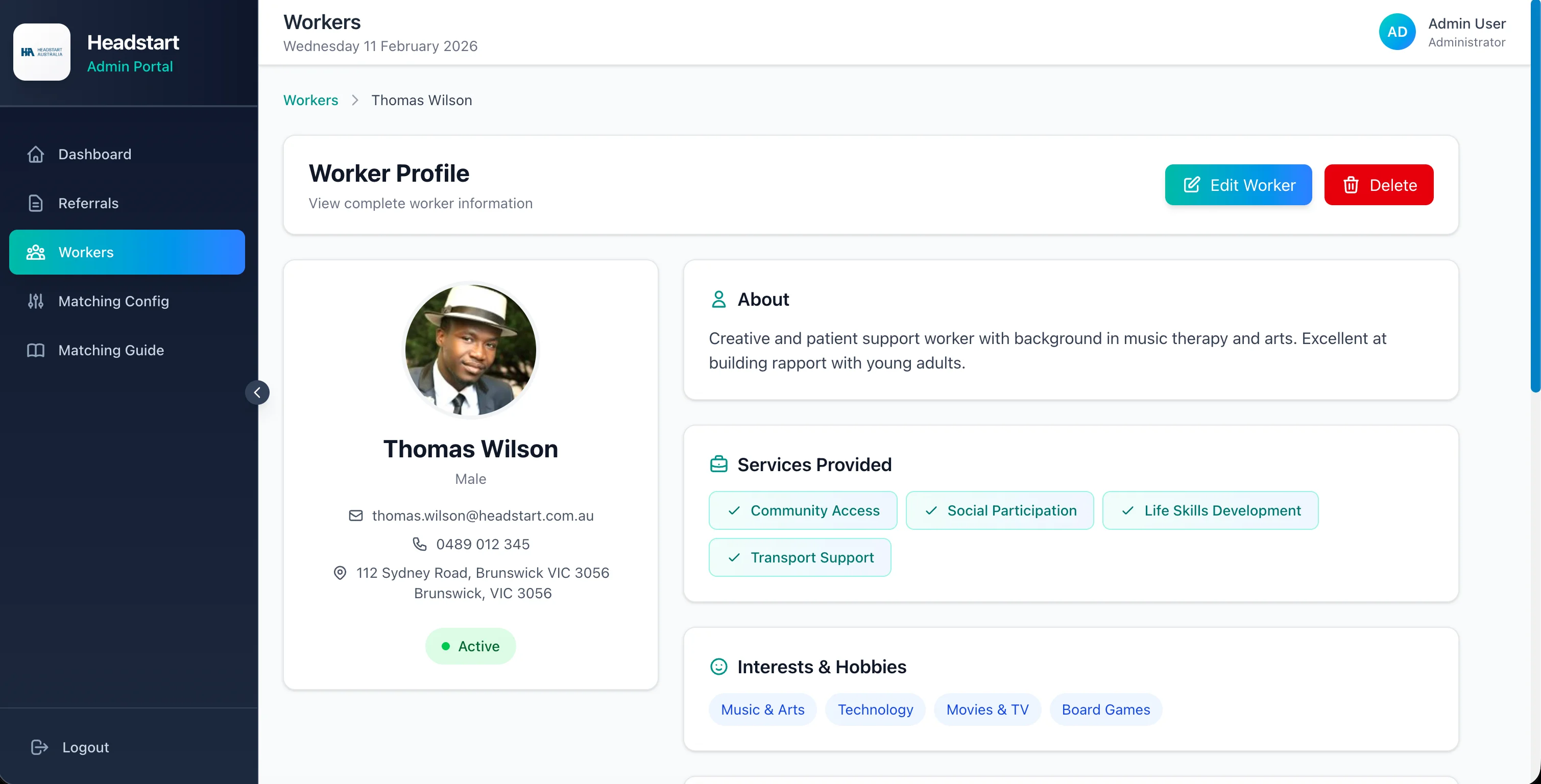
Task: Select the Life Skills Development tag
Action: pyautogui.click(x=1210, y=511)
